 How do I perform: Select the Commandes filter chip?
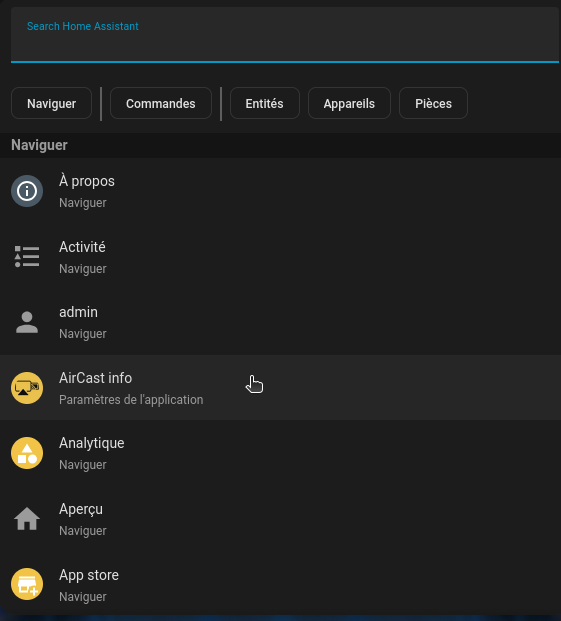click(161, 103)
